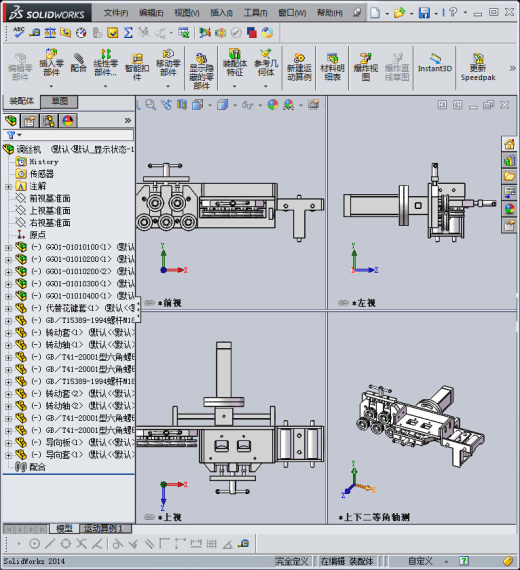Click the section view icon
Viewport: 520px width, 570px height.
coord(182,105)
